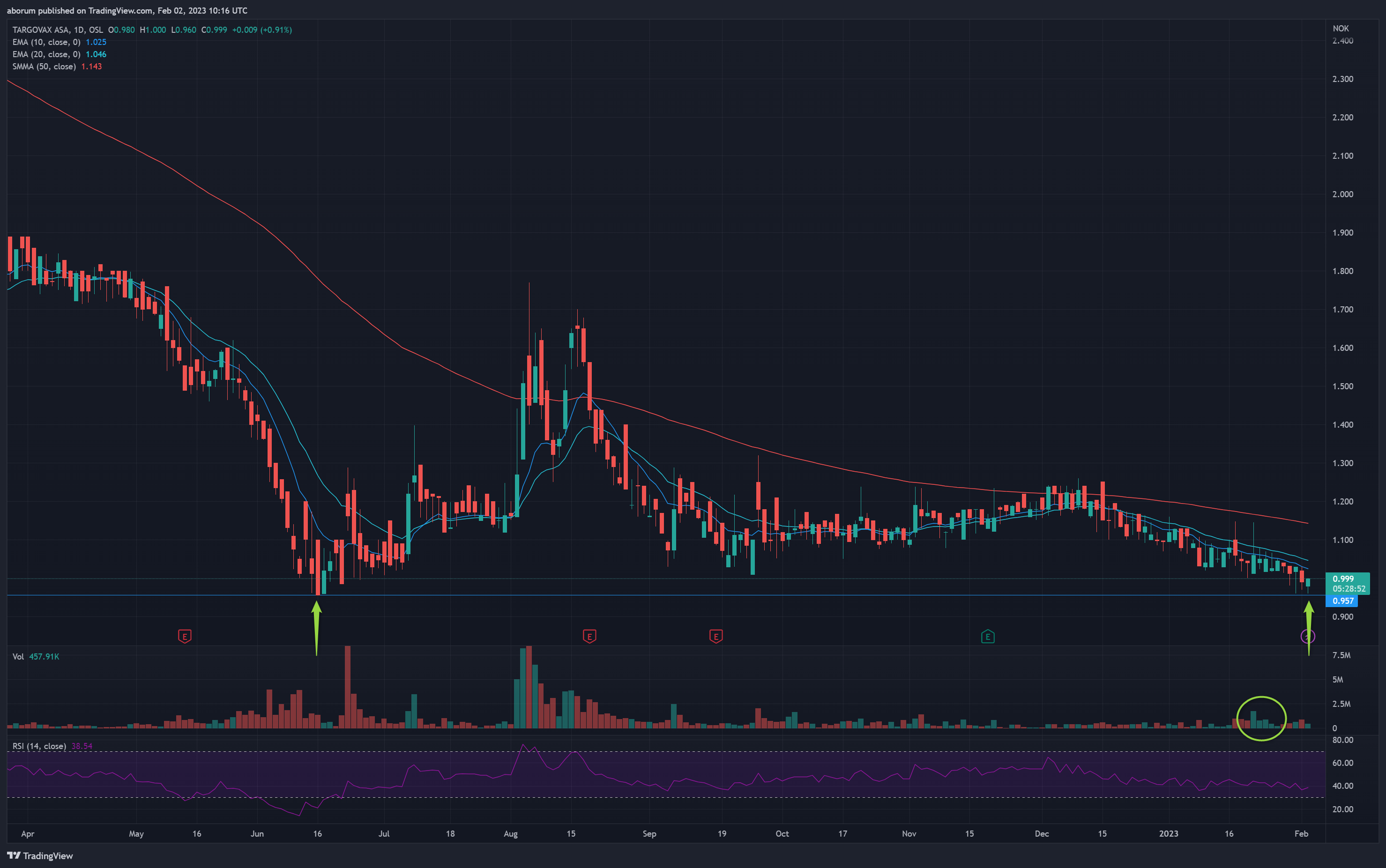Screen dimensions: 1386x868
Task: Click the published-by header text
Action: click(x=127, y=10)
